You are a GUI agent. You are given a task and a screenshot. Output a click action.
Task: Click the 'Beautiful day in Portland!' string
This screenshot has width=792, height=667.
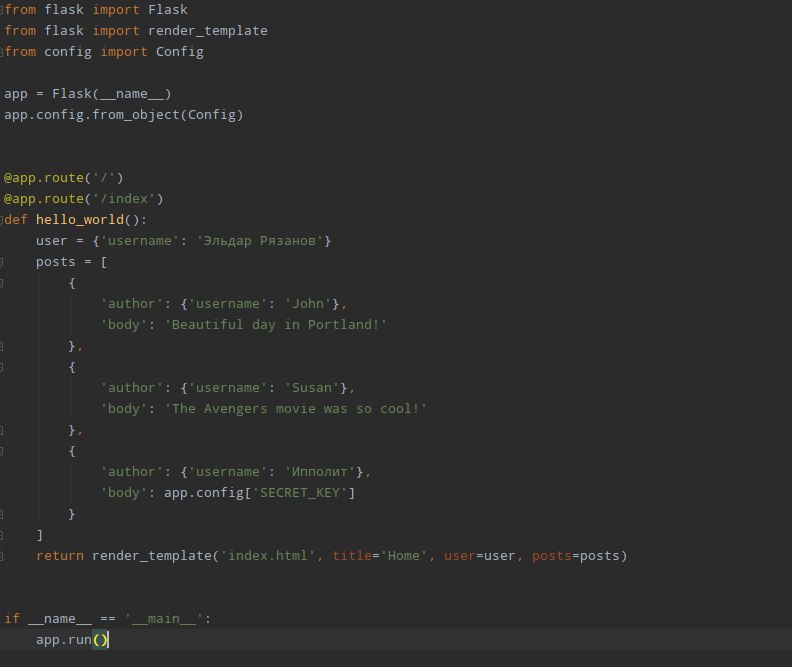click(x=275, y=325)
